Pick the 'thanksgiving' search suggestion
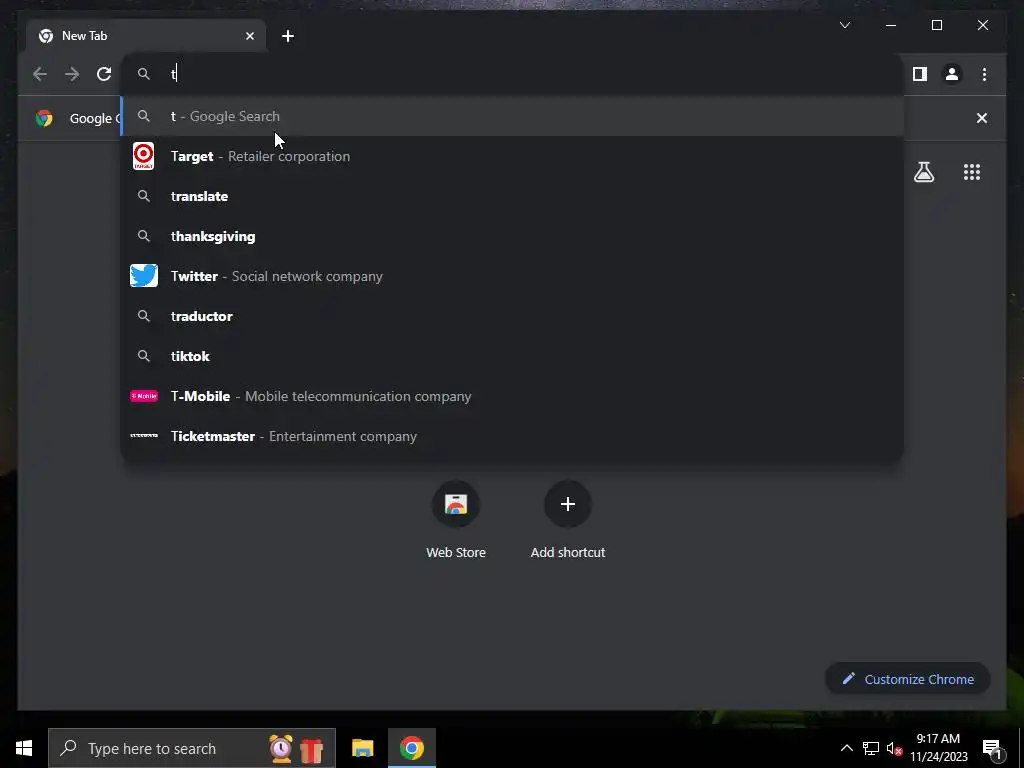 [x=513, y=236]
